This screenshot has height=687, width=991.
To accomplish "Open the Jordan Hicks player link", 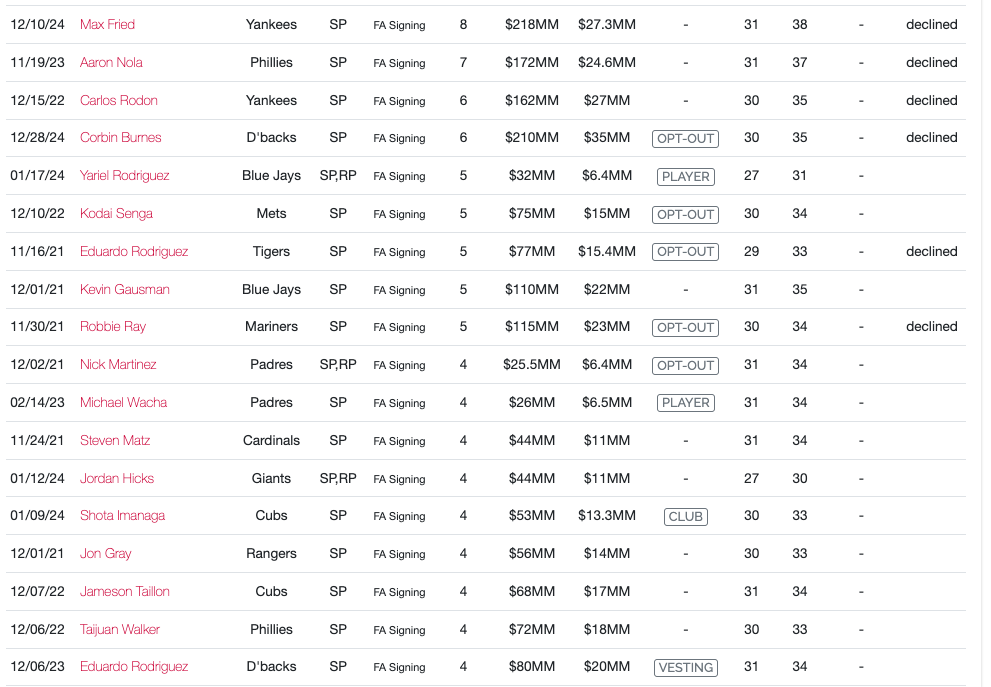I will [117, 478].
